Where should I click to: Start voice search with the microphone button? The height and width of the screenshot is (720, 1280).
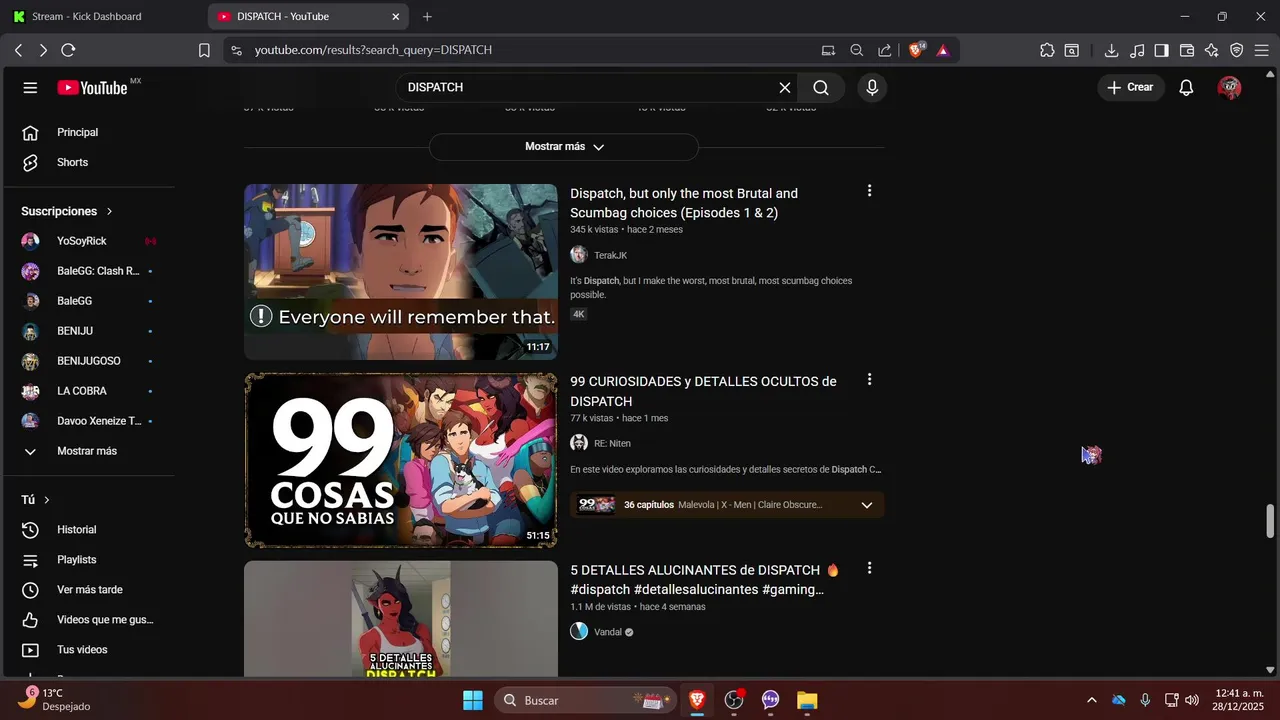[872, 88]
